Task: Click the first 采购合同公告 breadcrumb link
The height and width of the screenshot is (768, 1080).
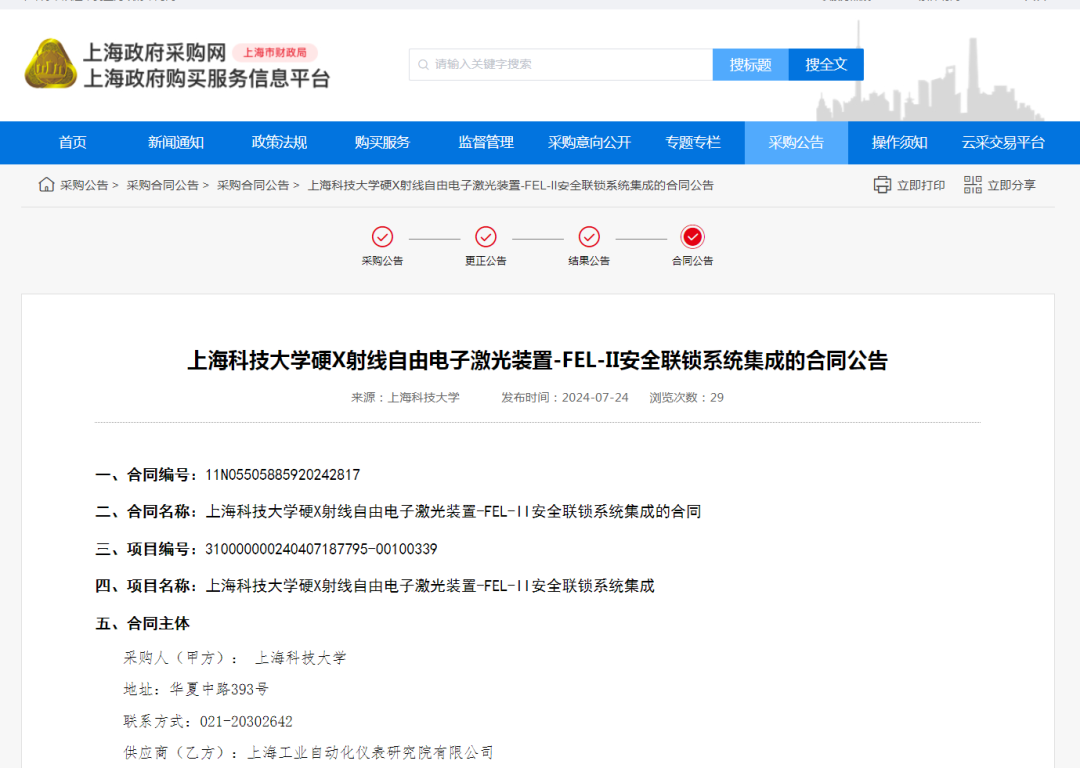Action: (163, 185)
